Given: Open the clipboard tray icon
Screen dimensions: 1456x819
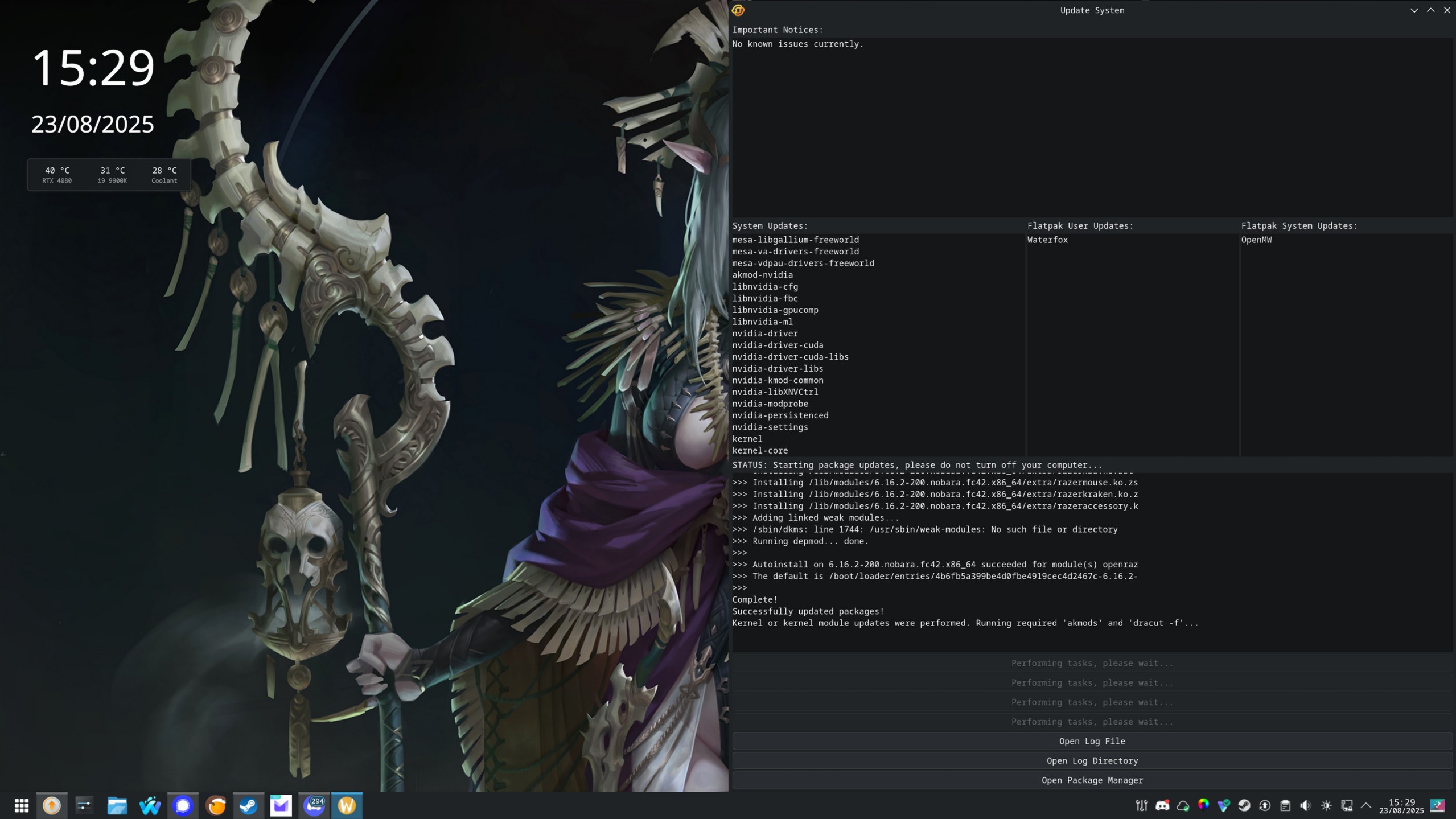Looking at the screenshot, I should click(x=1285, y=805).
